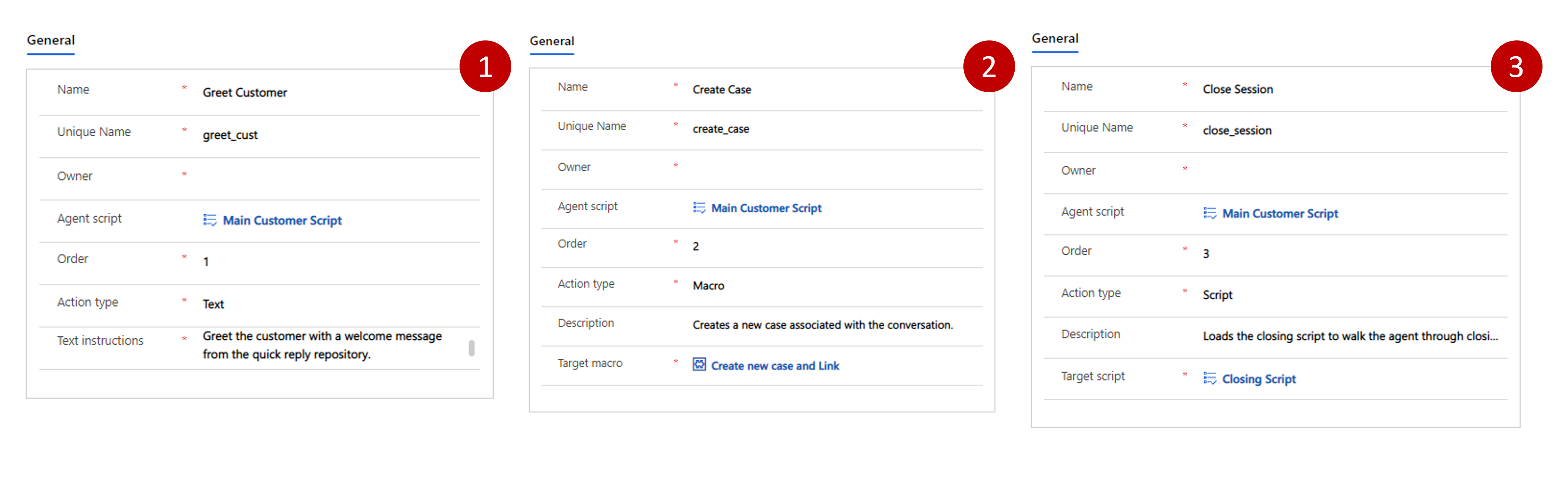1568x489 pixels.
Task: Click the red circle numbered 1
Action: pyautogui.click(x=485, y=66)
